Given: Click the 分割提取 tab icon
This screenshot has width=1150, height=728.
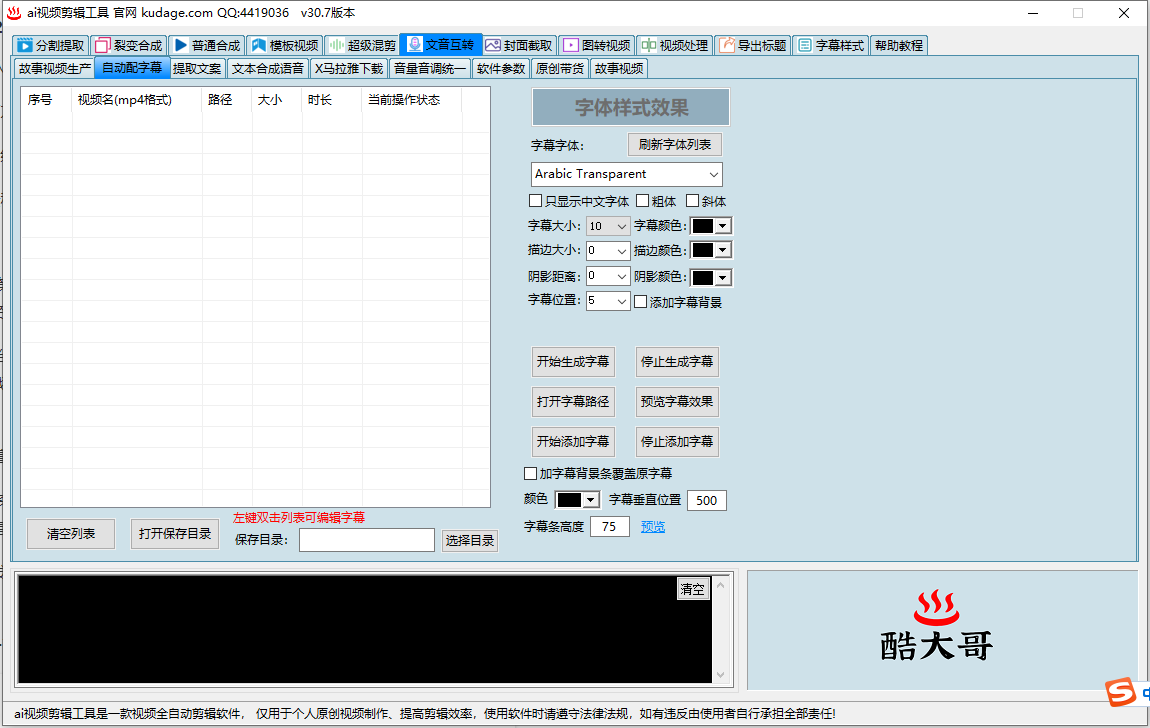Looking at the screenshot, I should point(25,45).
